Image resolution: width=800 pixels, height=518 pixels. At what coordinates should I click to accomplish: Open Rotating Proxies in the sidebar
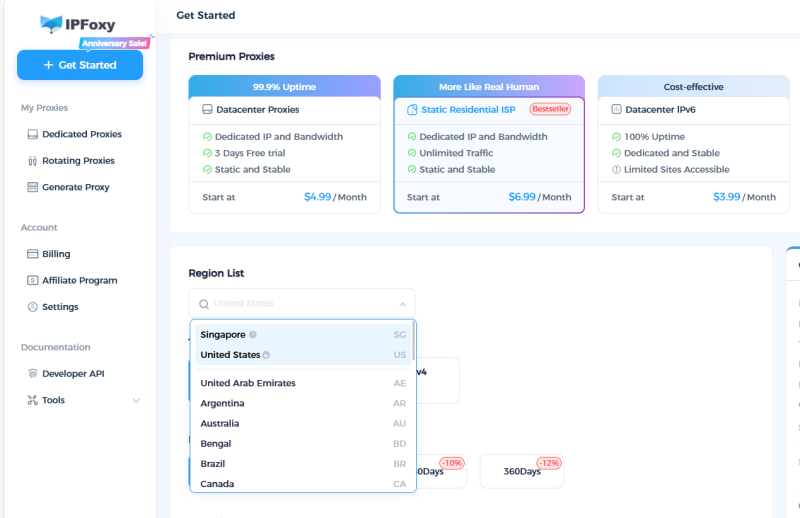[x=78, y=161]
